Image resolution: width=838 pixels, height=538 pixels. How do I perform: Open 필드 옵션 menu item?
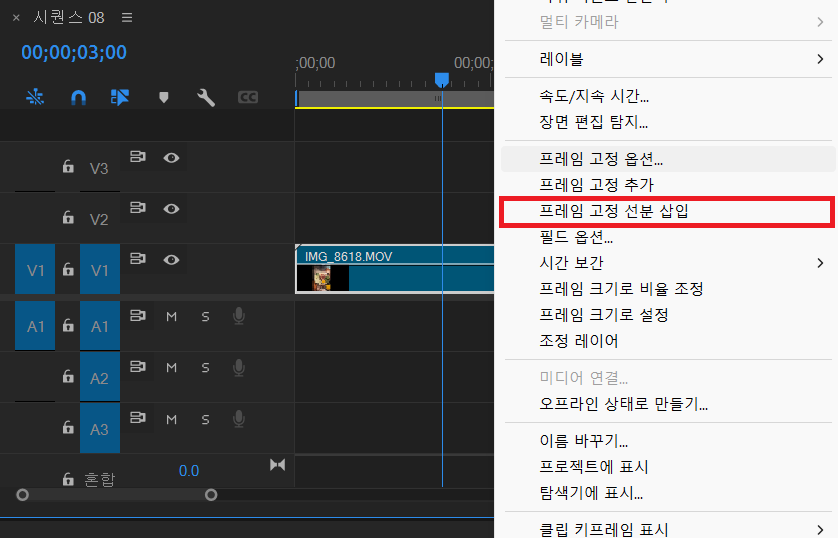point(668,237)
